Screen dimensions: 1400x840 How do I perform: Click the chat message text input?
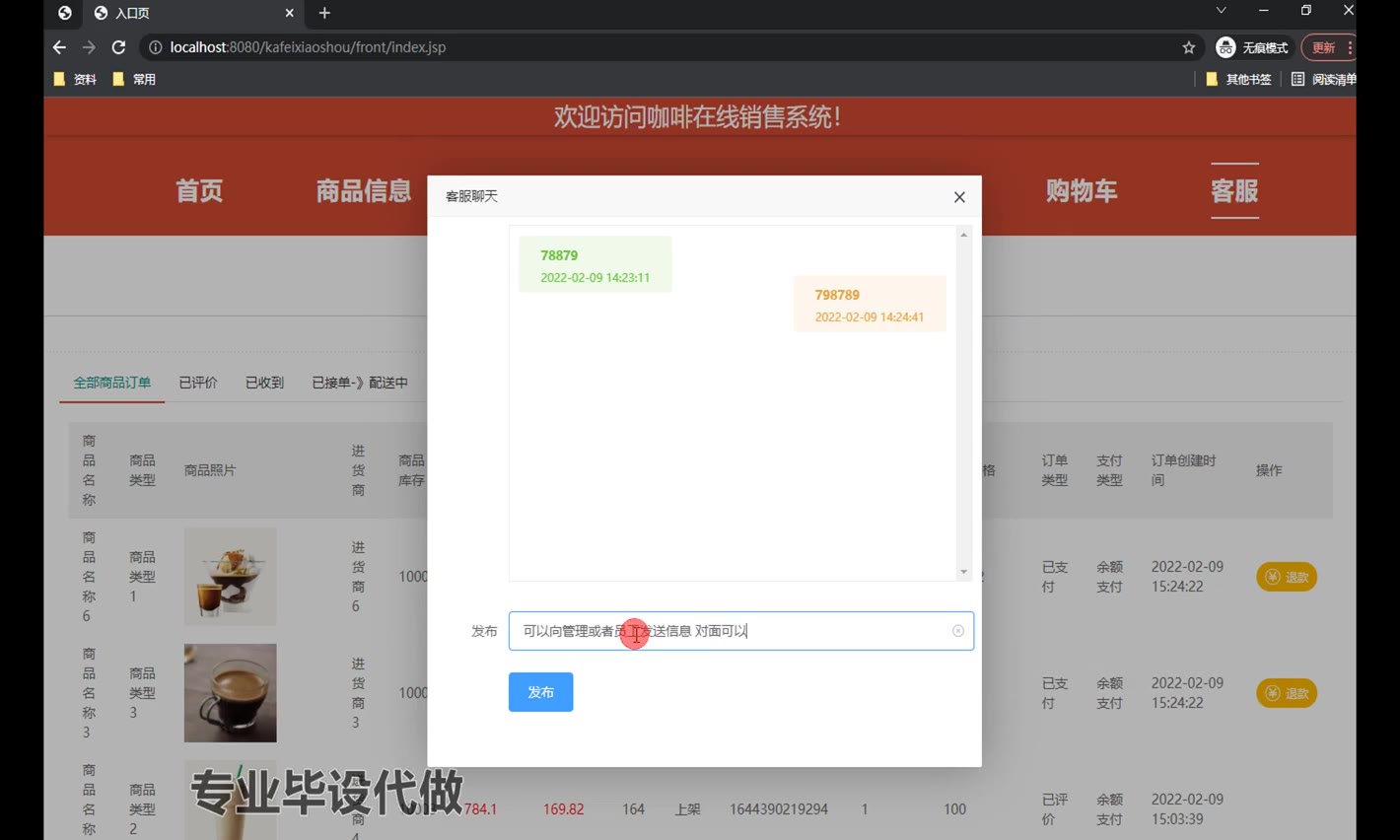730,631
